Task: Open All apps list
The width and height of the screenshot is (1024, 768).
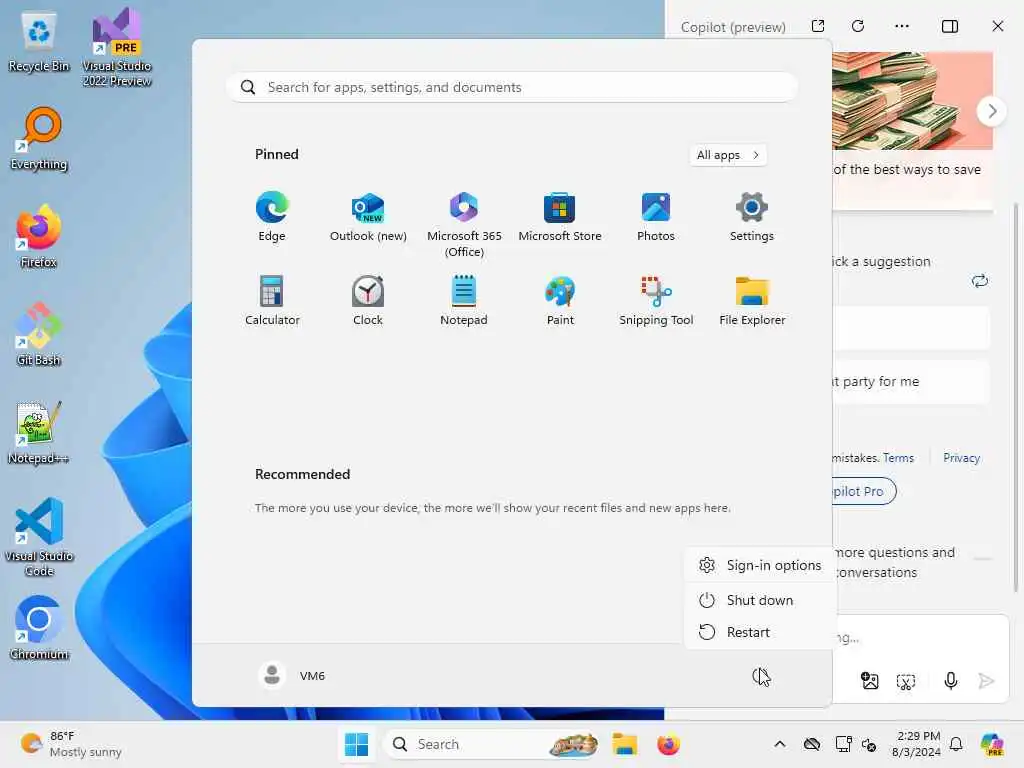Action: [x=728, y=155]
